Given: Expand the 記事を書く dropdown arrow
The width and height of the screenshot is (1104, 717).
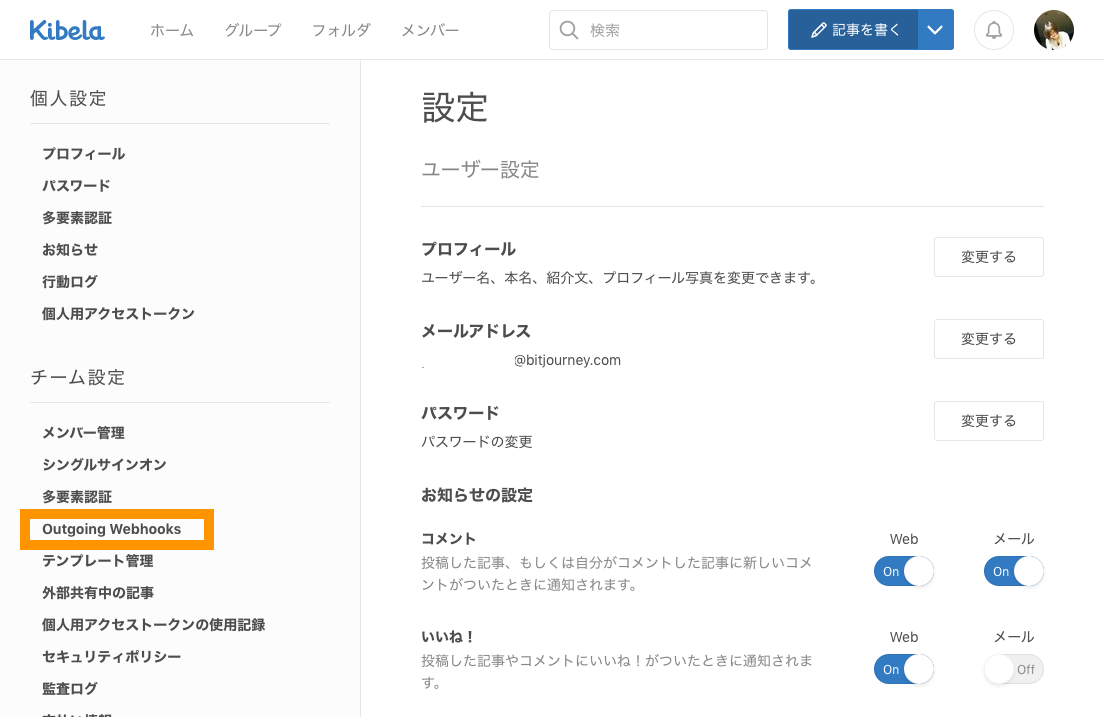Looking at the screenshot, I should pyautogui.click(x=935, y=30).
